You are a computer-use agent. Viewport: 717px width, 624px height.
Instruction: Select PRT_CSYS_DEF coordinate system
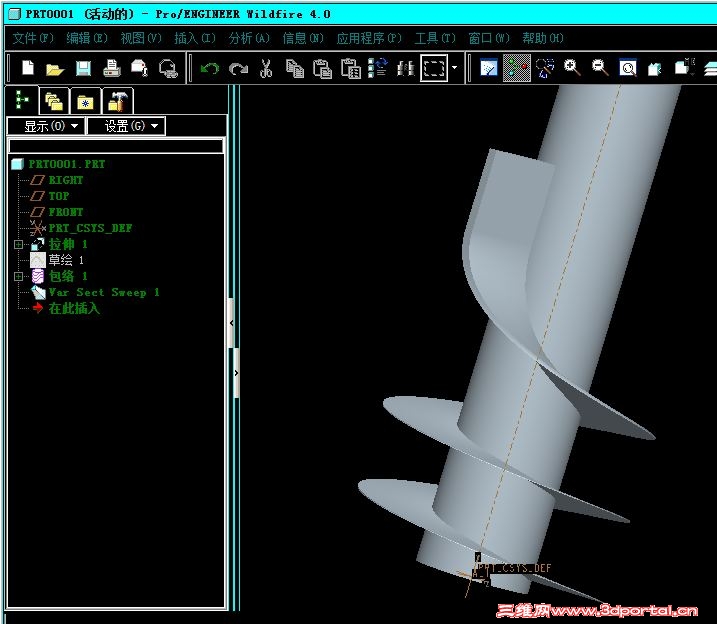[x=90, y=228]
